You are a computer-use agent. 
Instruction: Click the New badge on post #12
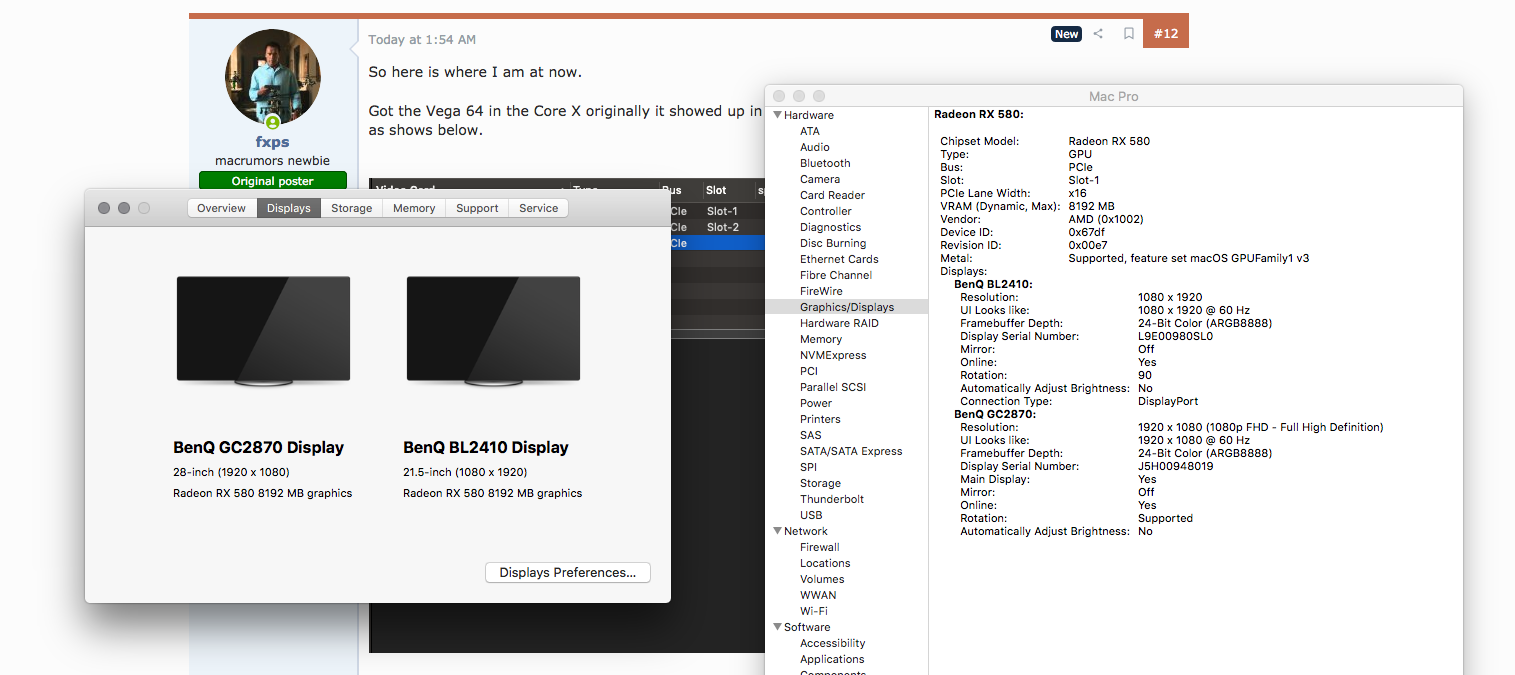tap(1066, 34)
